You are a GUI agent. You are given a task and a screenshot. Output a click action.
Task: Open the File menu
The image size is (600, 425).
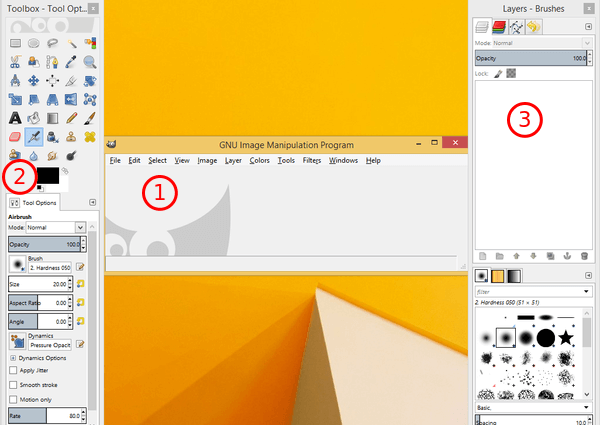[115, 160]
